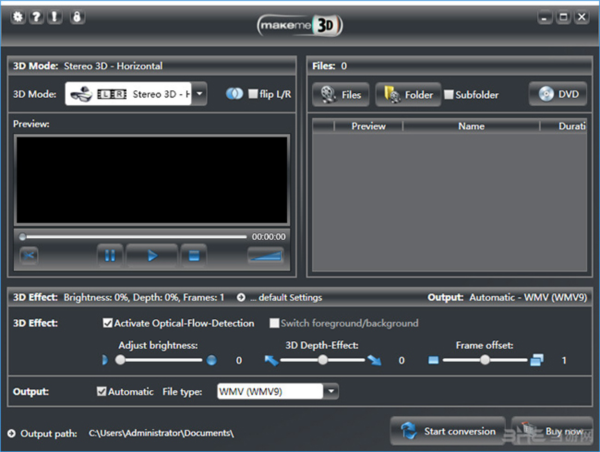Click the C:\Users\Administrator\Documents\ path
Viewport: 600px width, 452px height.
161,433
